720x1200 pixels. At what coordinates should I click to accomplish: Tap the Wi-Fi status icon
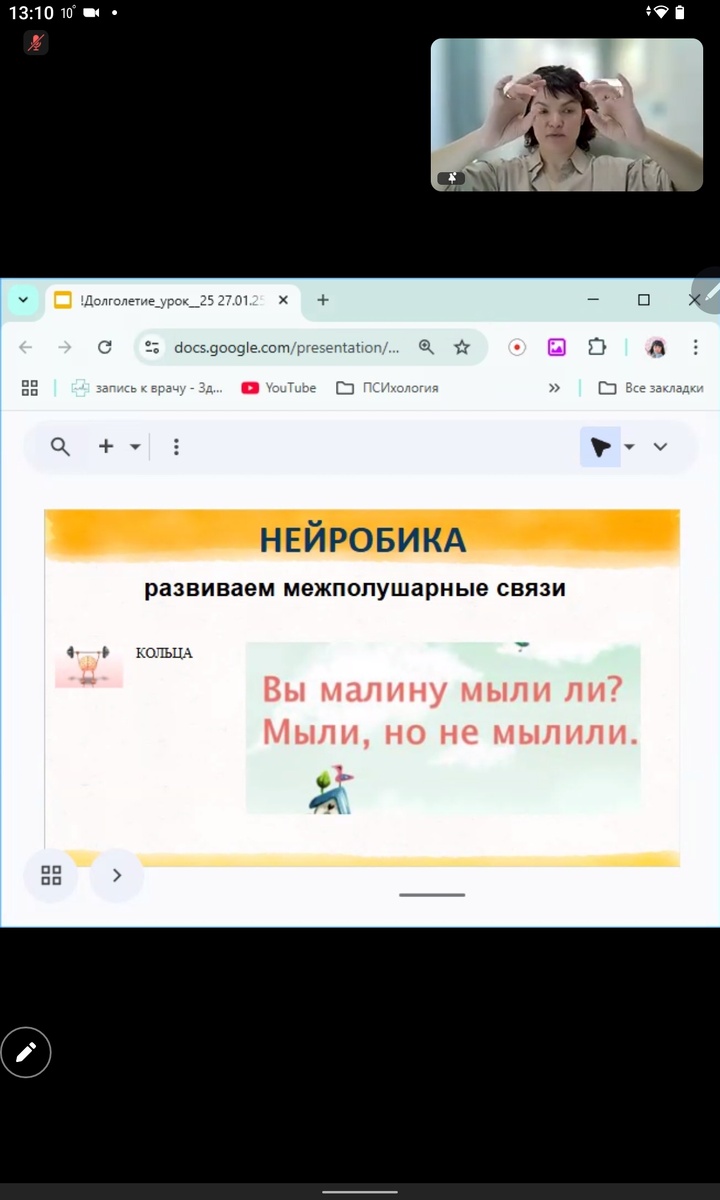coord(660,12)
